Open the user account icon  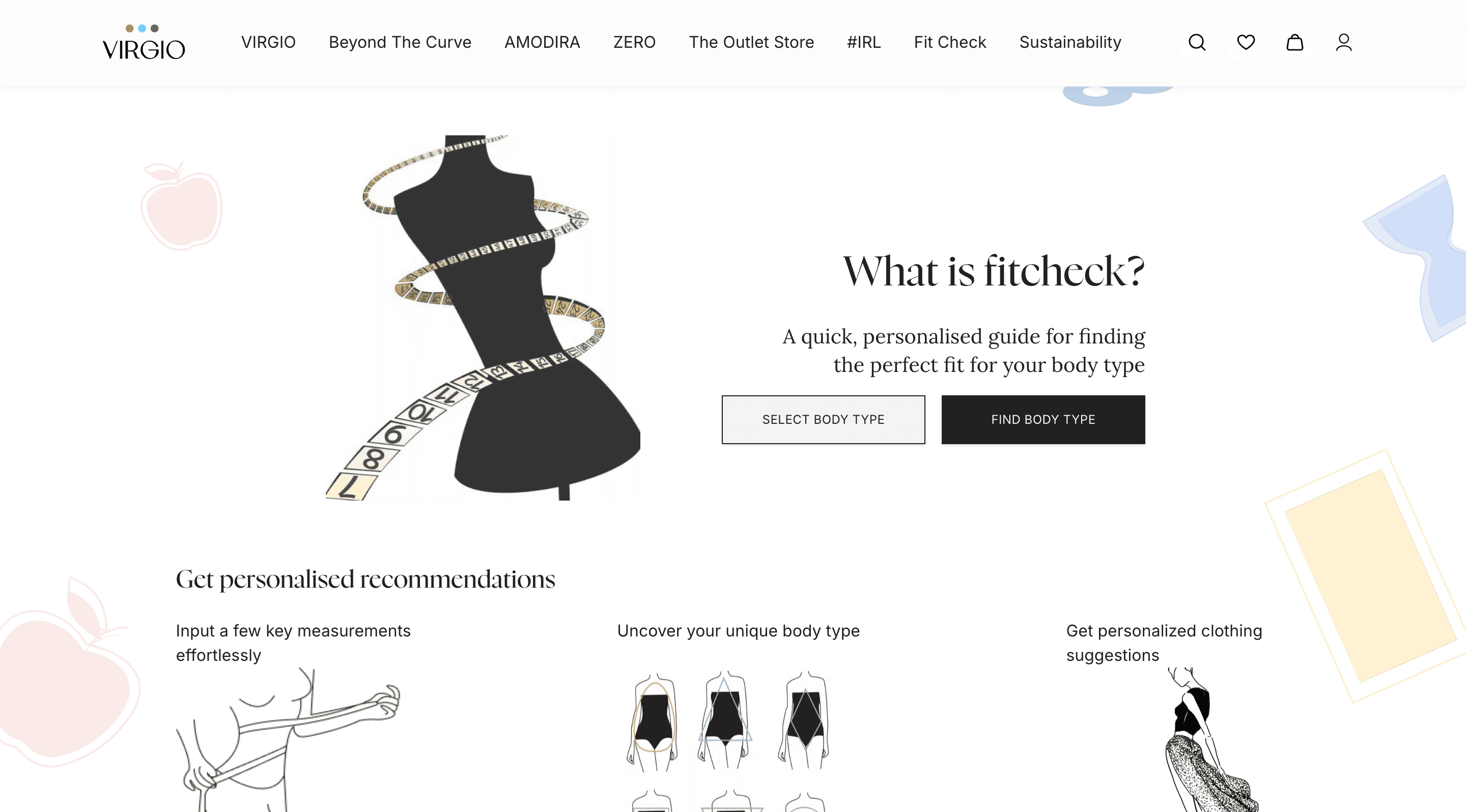(x=1344, y=42)
